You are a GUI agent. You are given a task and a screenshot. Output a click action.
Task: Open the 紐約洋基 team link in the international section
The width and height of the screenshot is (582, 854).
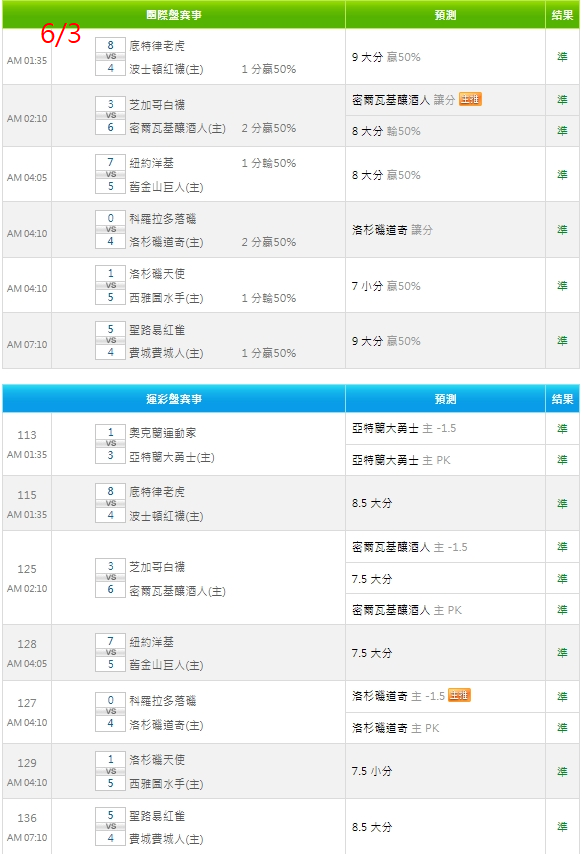click(x=151, y=162)
